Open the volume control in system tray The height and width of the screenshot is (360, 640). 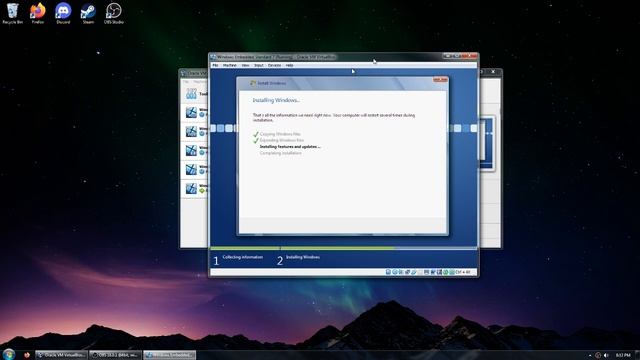[606, 356]
